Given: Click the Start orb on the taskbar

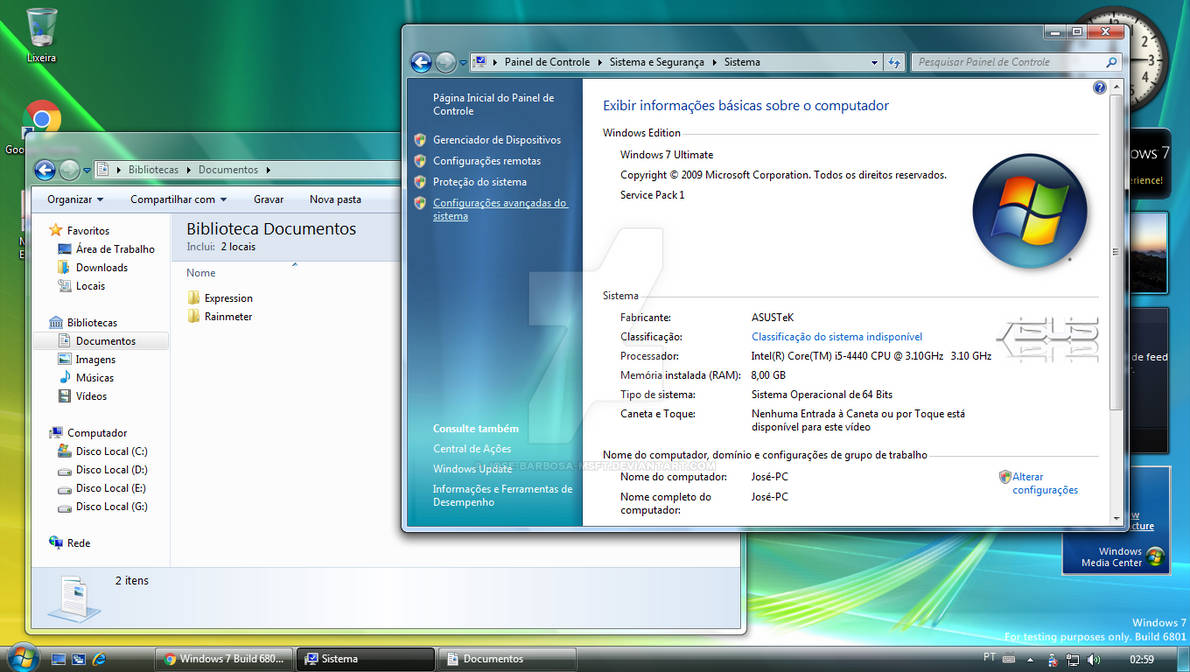Looking at the screenshot, I should 22,658.
